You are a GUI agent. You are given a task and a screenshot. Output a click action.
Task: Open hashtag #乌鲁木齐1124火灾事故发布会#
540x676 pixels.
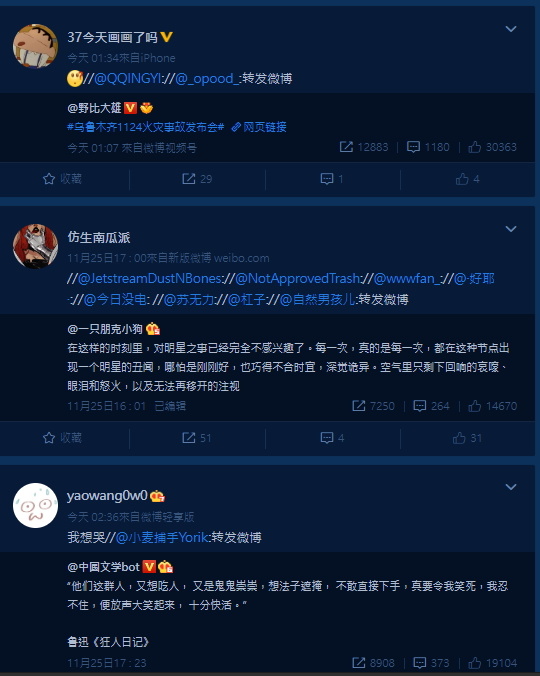(146, 127)
